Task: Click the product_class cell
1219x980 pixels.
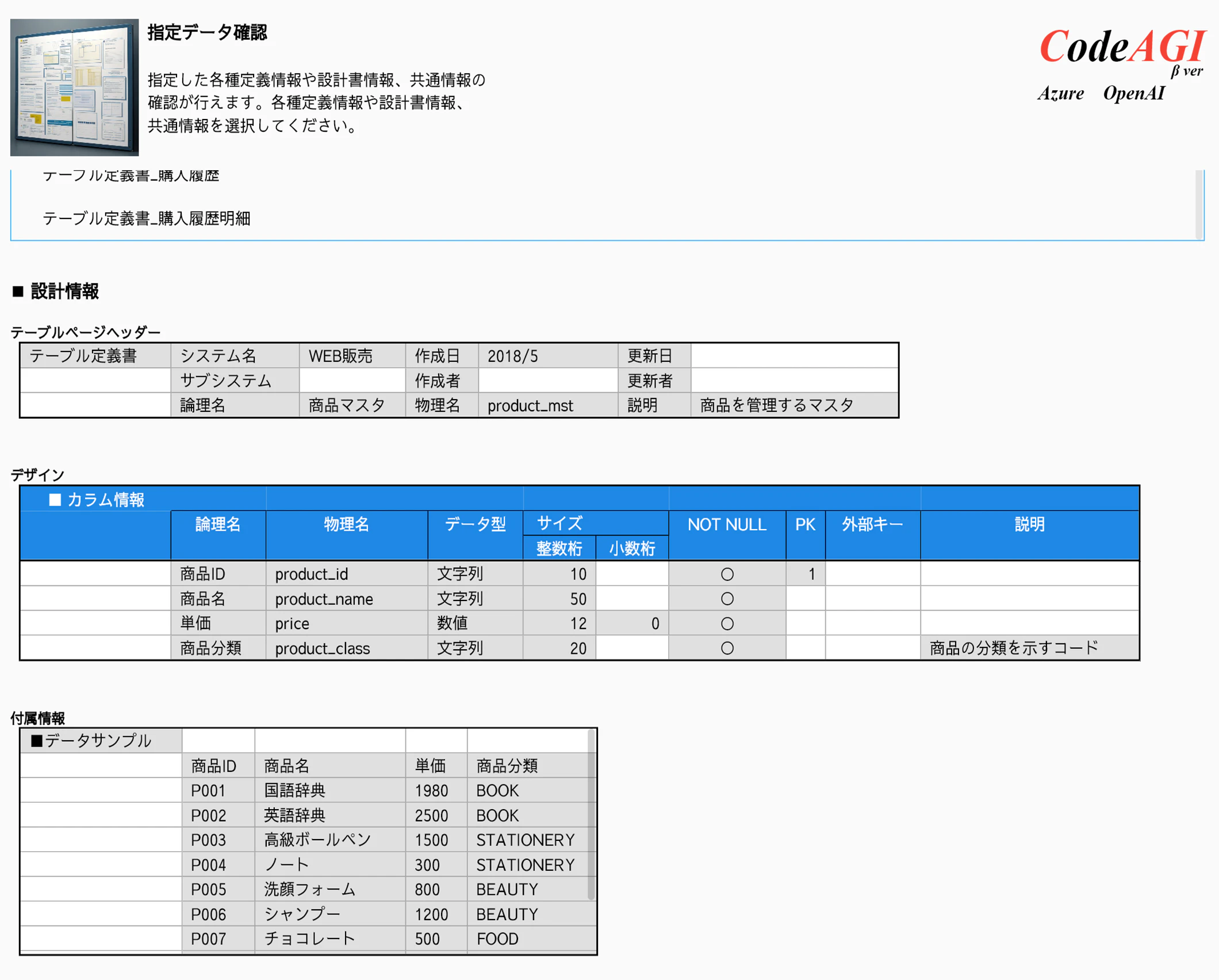Action: [346, 648]
